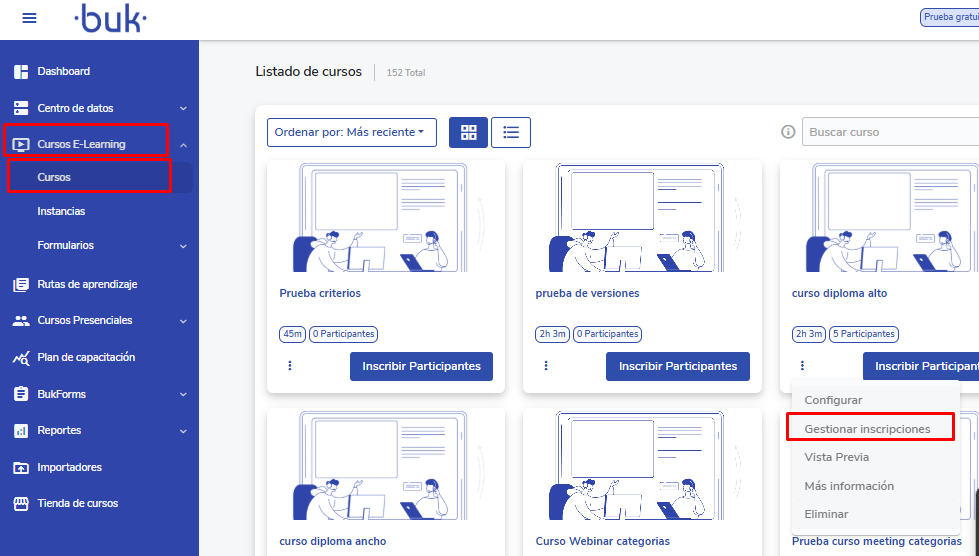Open three-dot menu for prueba de versiones
This screenshot has width=979, height=556.
(x=546, y=366)
